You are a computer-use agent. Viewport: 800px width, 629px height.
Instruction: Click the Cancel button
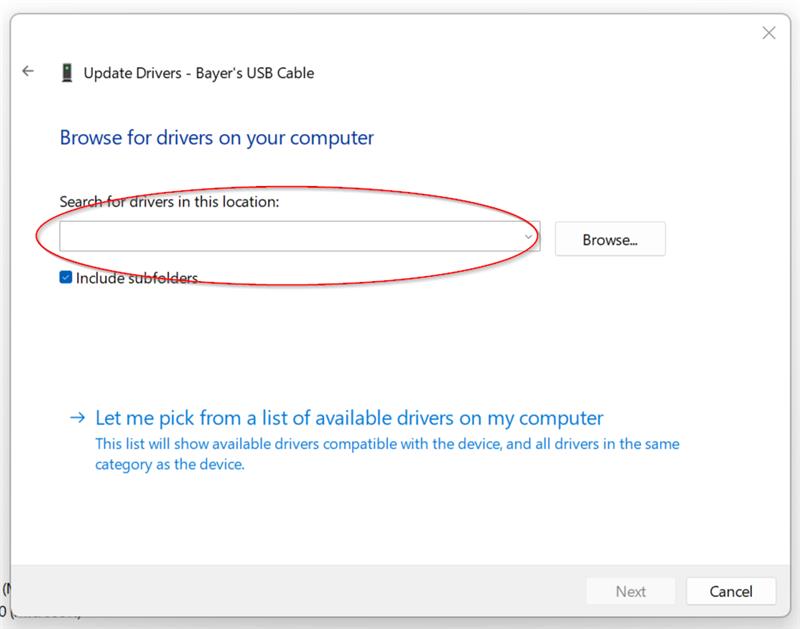732,591
